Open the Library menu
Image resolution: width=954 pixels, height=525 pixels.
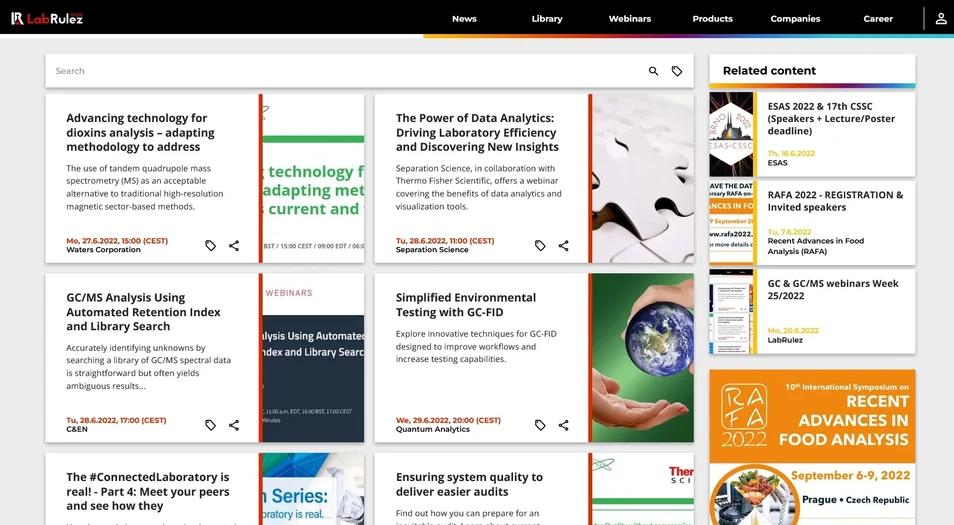click(547, 19)
